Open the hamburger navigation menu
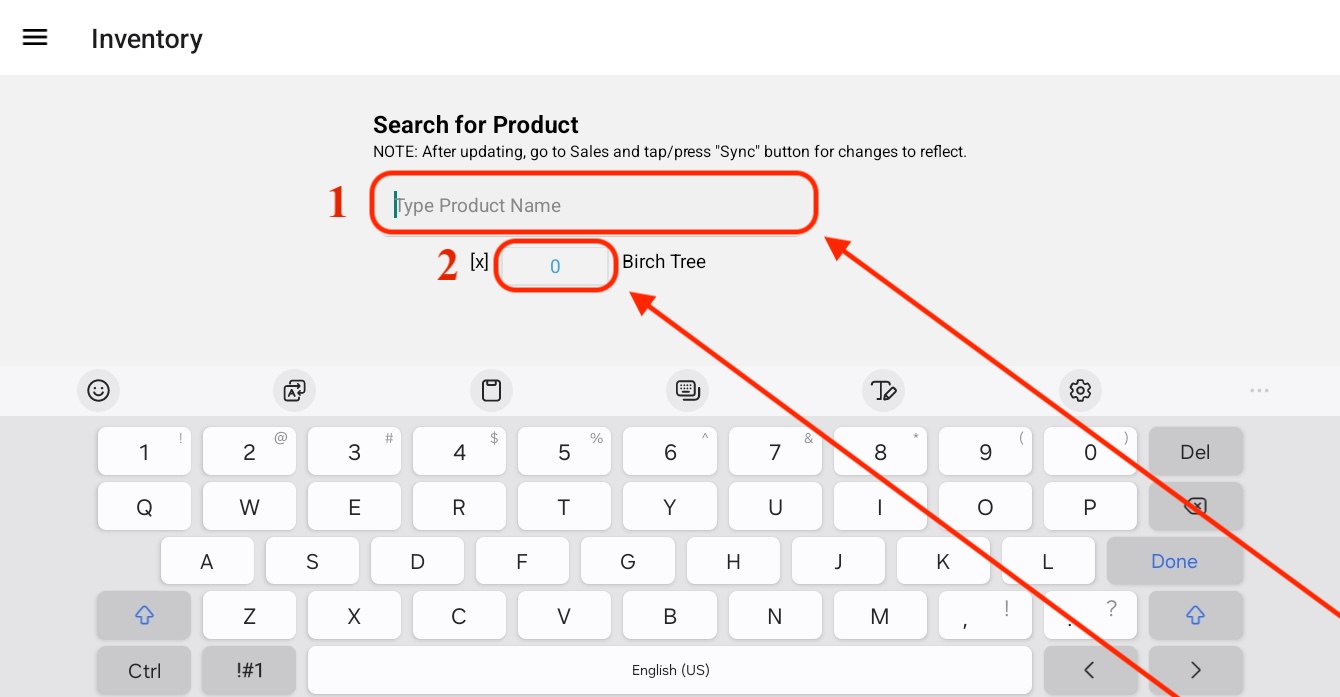Screen dimensions: 1340x697 coord(35,38)
